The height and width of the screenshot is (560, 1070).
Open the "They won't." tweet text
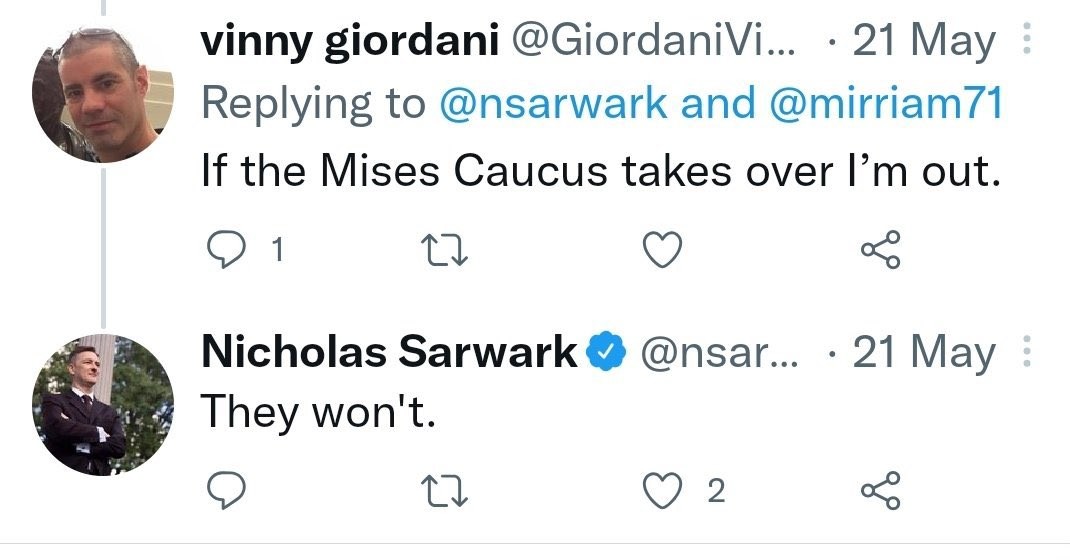(320, 412)
